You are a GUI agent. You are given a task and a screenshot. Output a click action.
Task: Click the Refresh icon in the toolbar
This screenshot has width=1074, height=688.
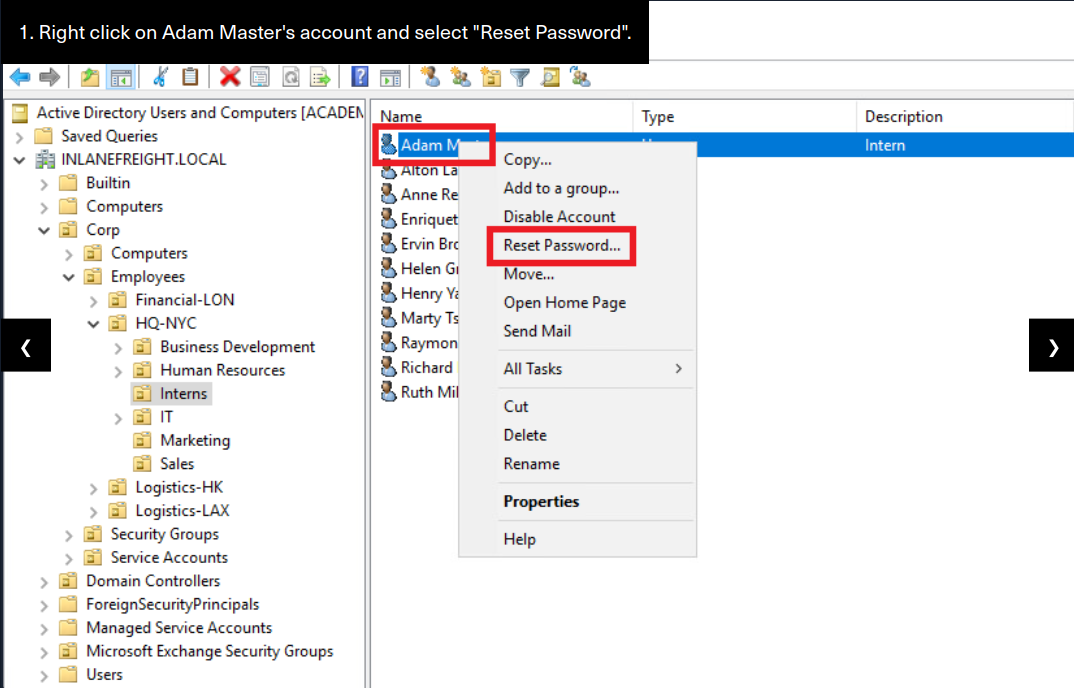coord(290,77)
